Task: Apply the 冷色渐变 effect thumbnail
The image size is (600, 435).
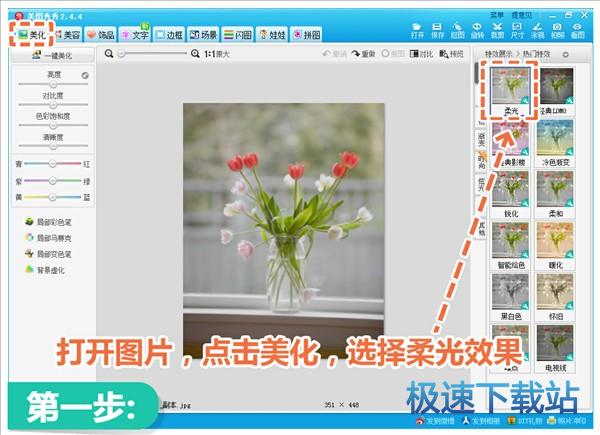Action: tap(556, 138)
